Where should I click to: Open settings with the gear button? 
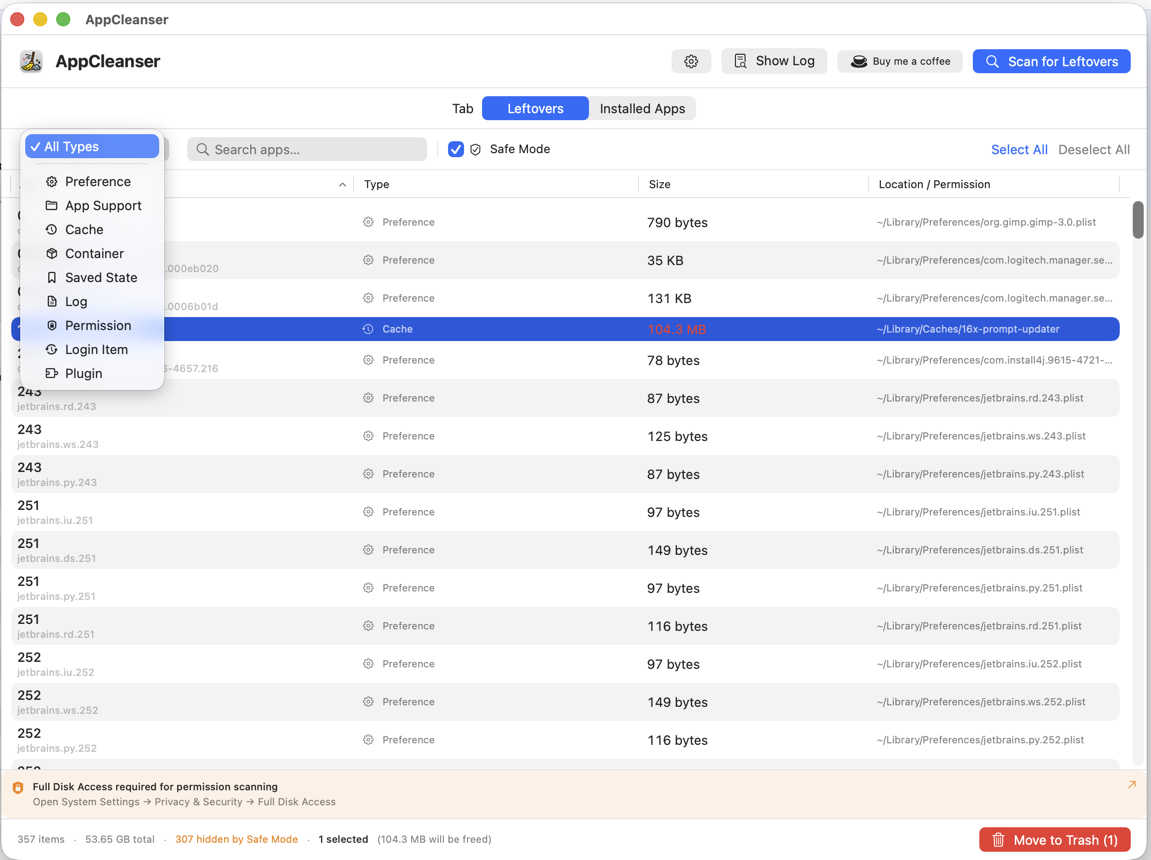pos(691,62)
